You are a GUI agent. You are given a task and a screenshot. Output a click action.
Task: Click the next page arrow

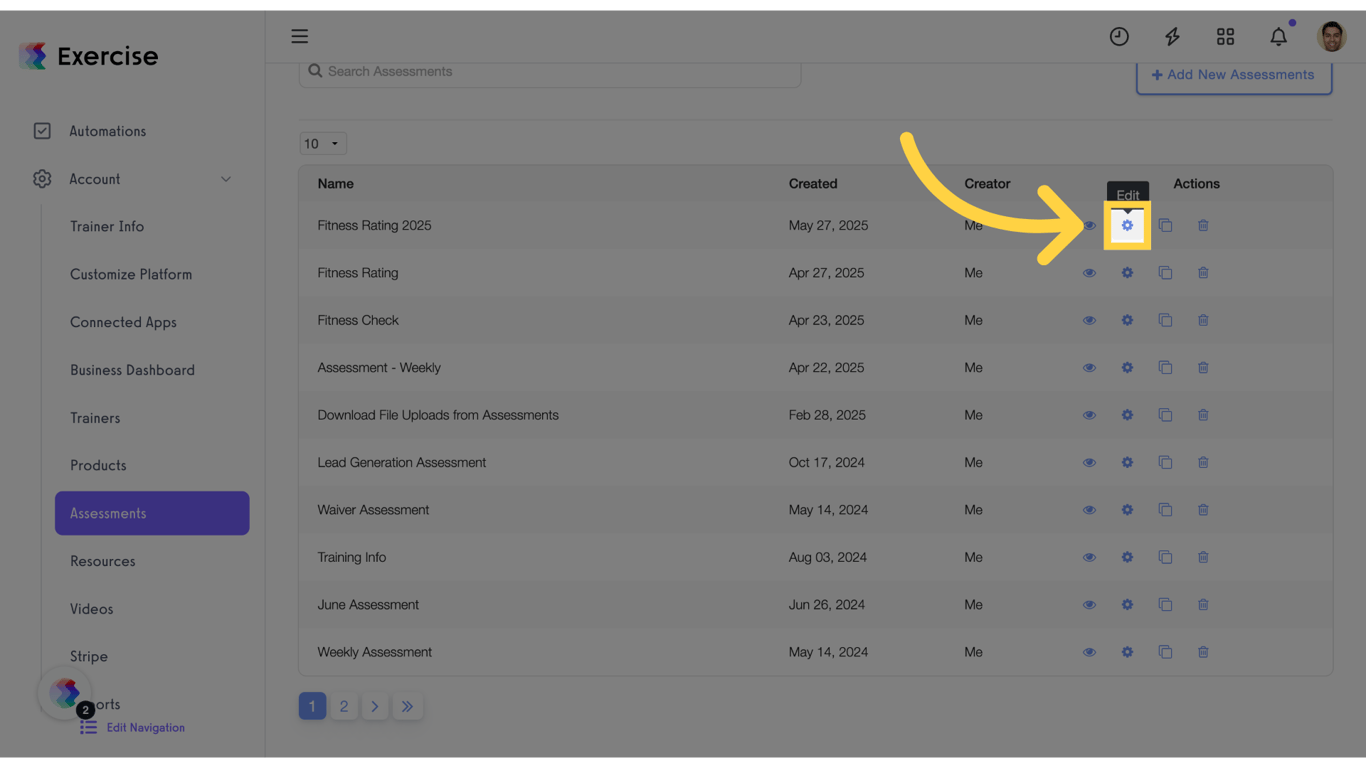[x=375, y=707]
